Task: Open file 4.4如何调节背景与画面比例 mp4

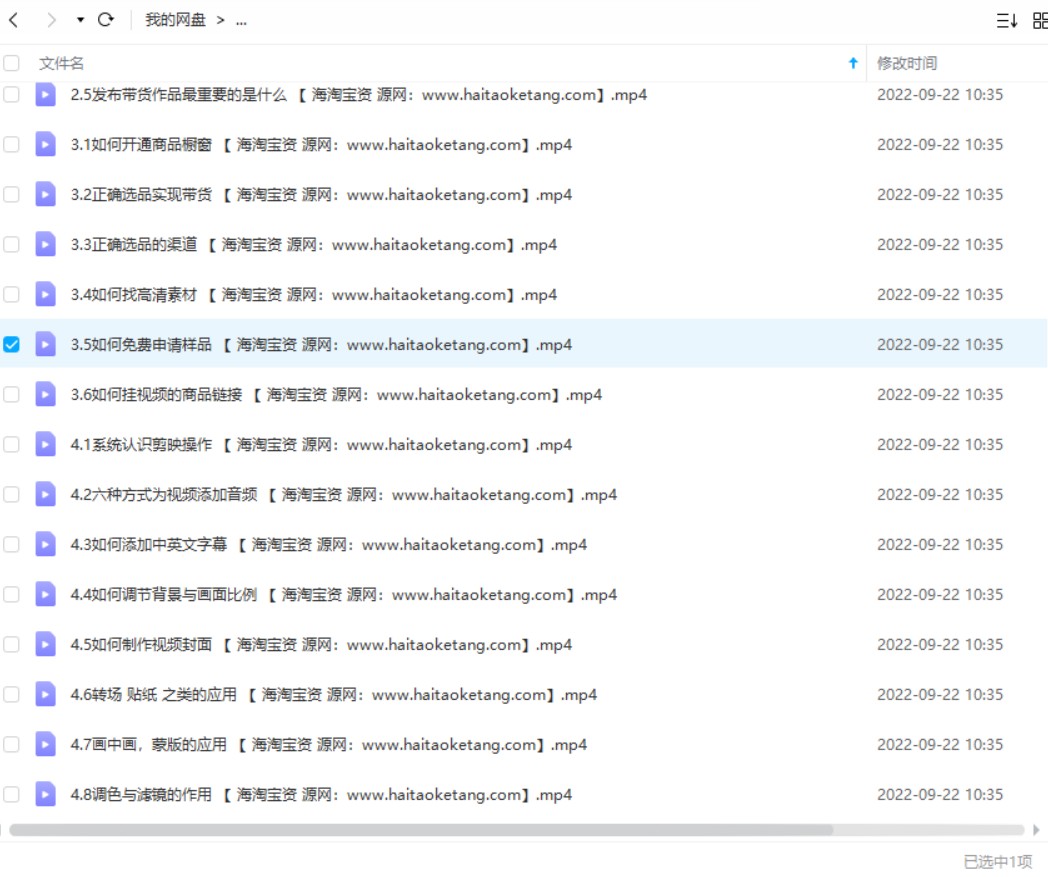Action: (344, 595)
